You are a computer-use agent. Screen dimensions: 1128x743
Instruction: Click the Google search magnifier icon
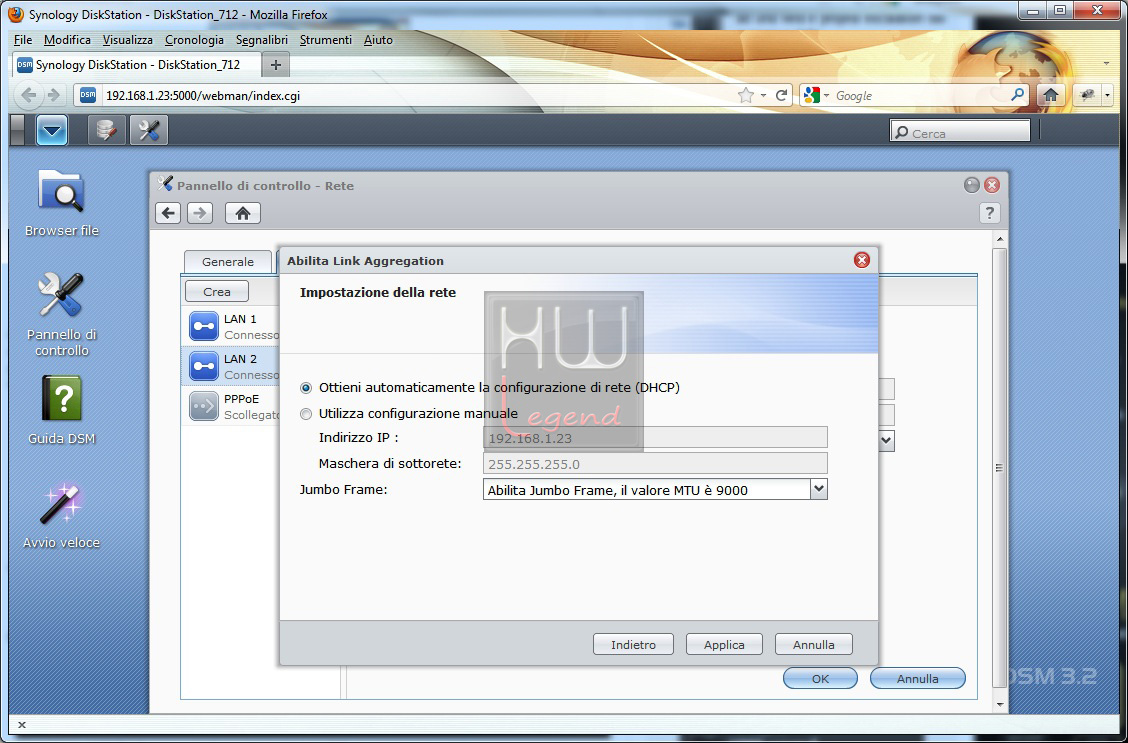[1018, 94]
